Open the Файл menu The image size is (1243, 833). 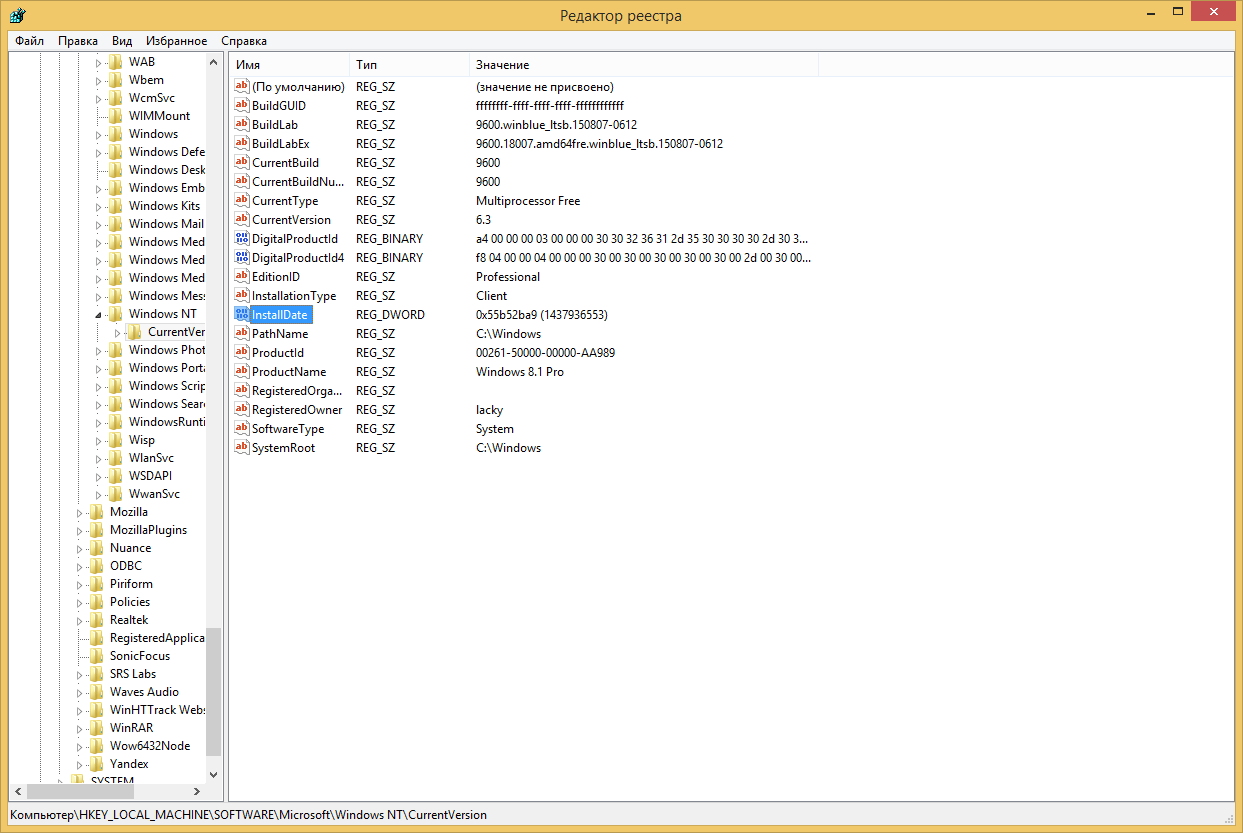pos(30,41)
